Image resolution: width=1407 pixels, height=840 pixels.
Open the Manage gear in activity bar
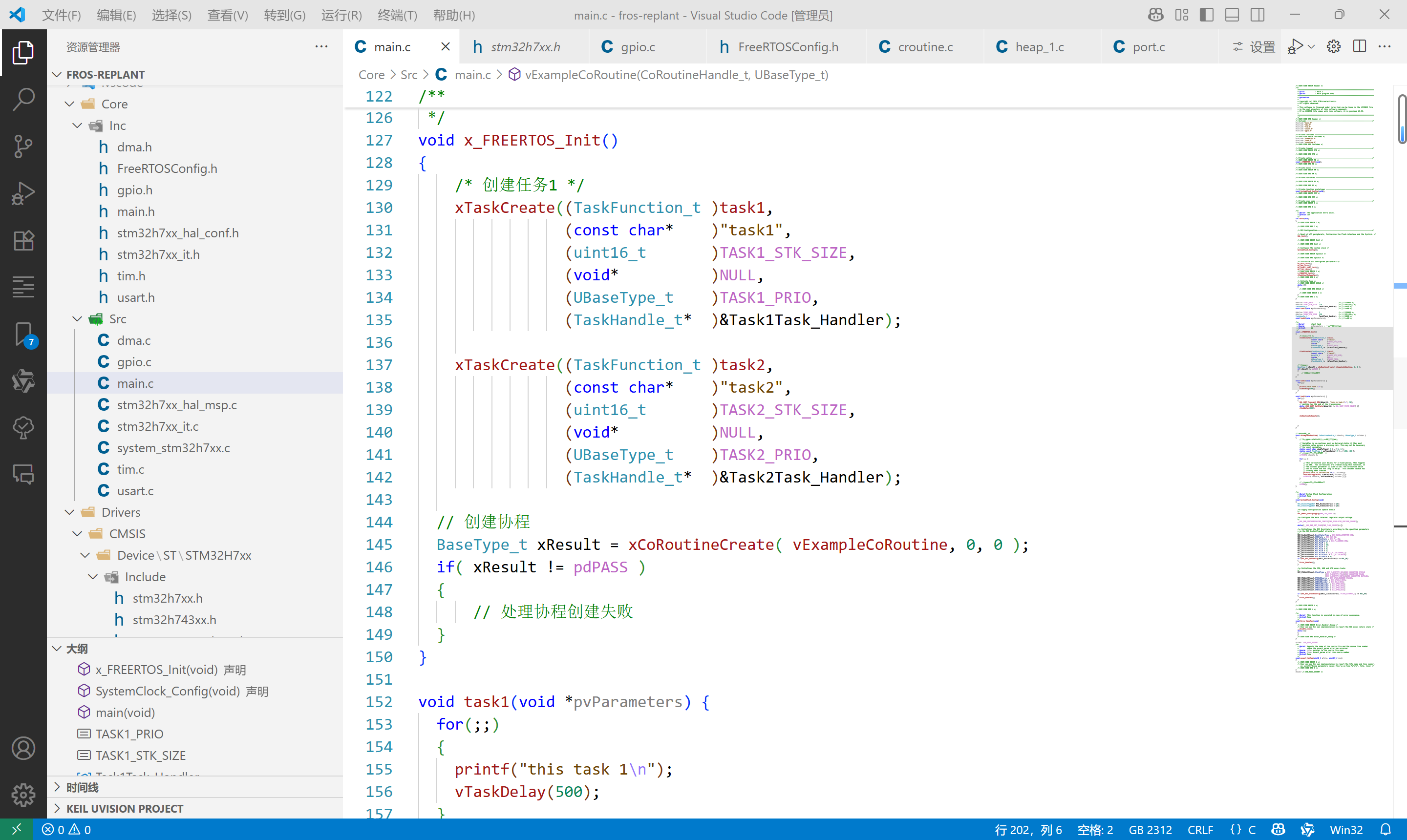click(x=23, y=795)
